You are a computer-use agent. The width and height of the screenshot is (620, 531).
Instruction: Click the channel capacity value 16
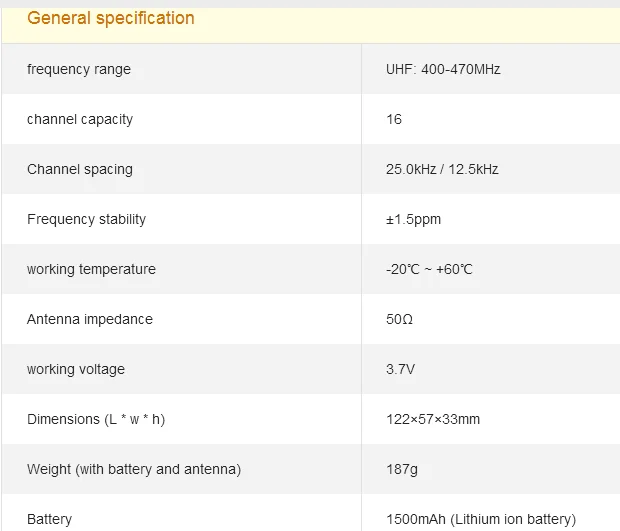[x=394, y=119]
